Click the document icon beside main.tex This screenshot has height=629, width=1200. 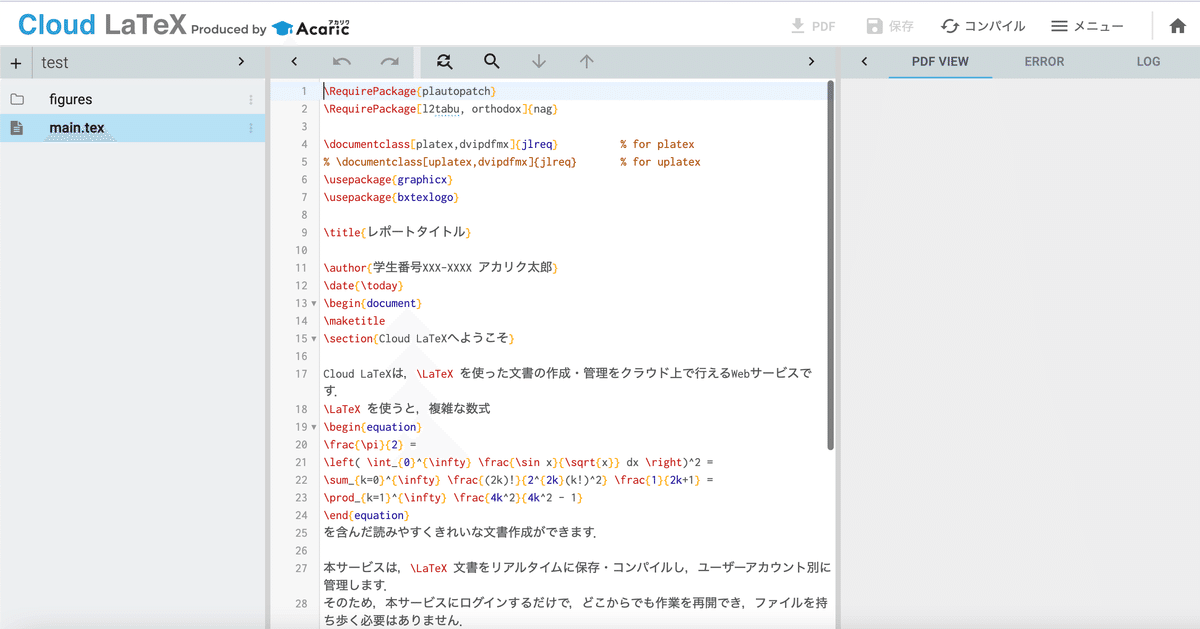click(17, 128)
